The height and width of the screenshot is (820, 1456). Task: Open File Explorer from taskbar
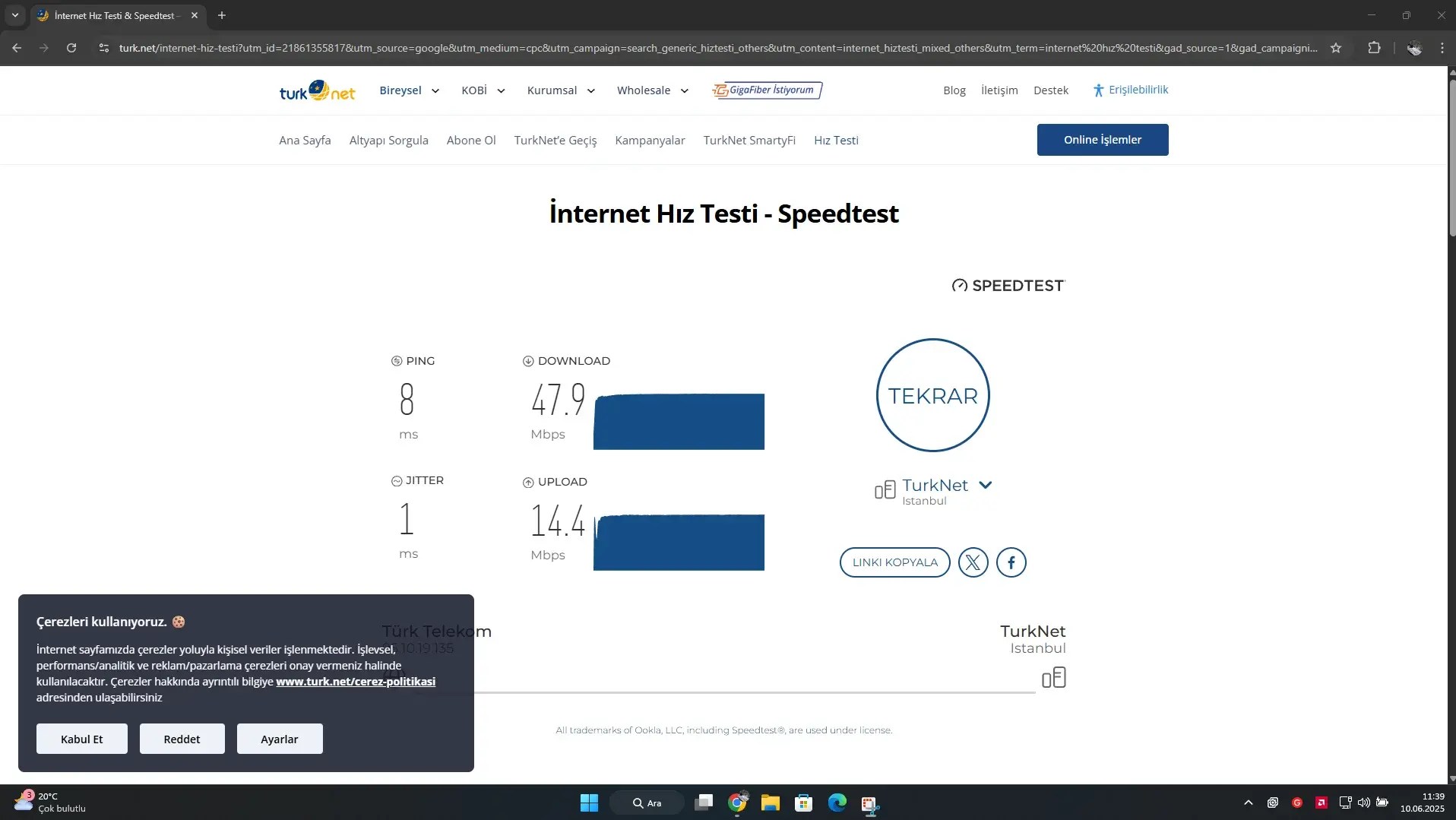tap(771, 803)
